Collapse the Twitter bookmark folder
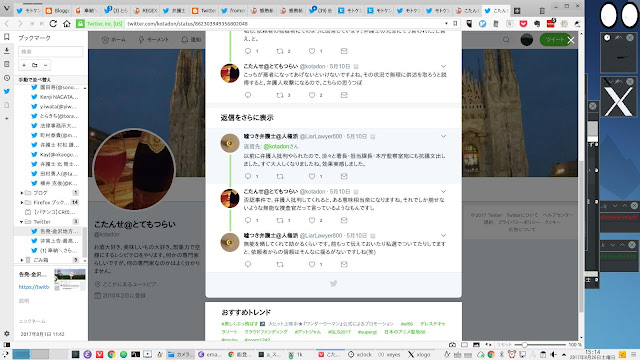640x360 pixels. [22, 222]
